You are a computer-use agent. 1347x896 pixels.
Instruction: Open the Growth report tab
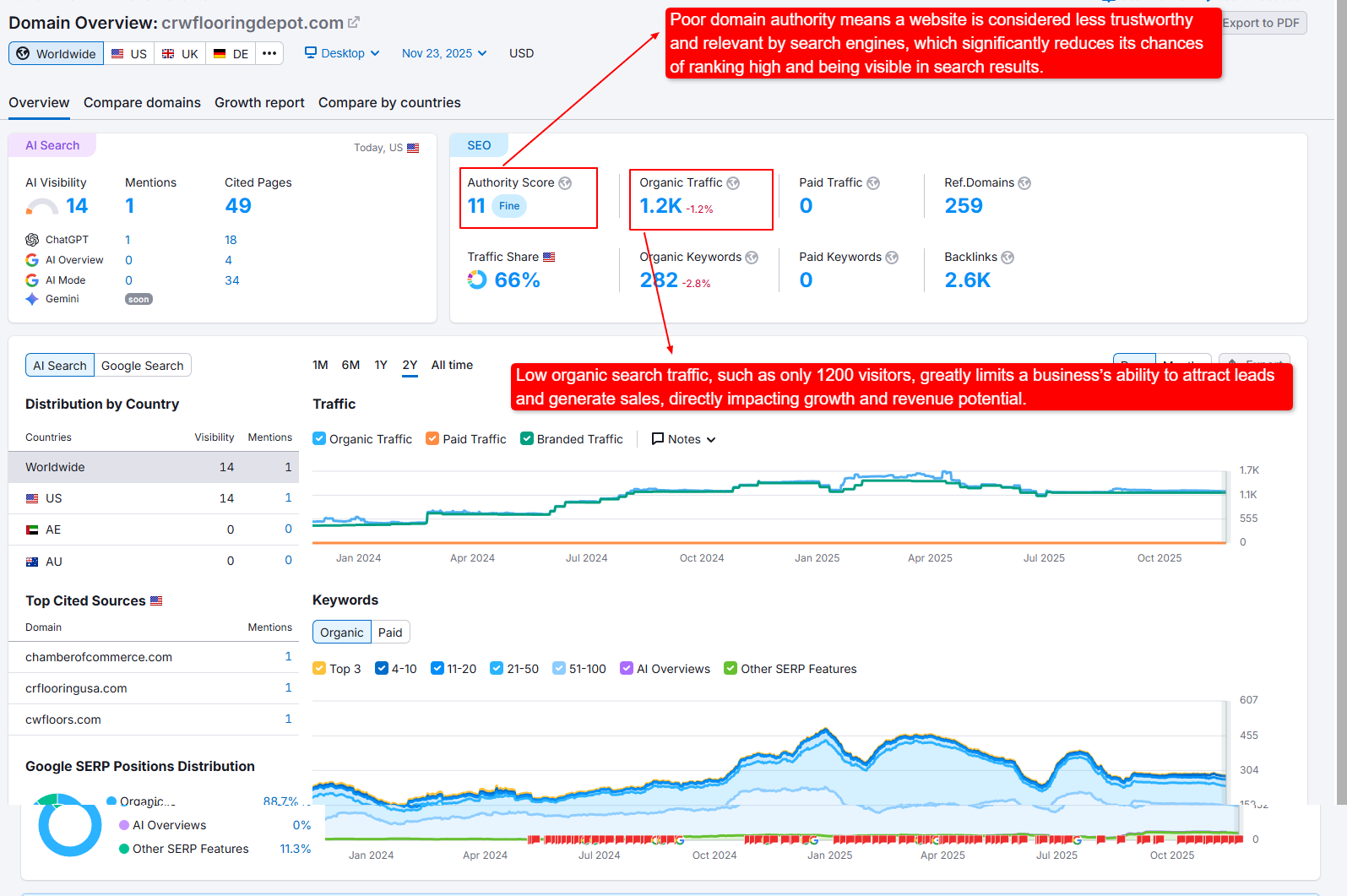pyautogui.click(x=259, y=102)
